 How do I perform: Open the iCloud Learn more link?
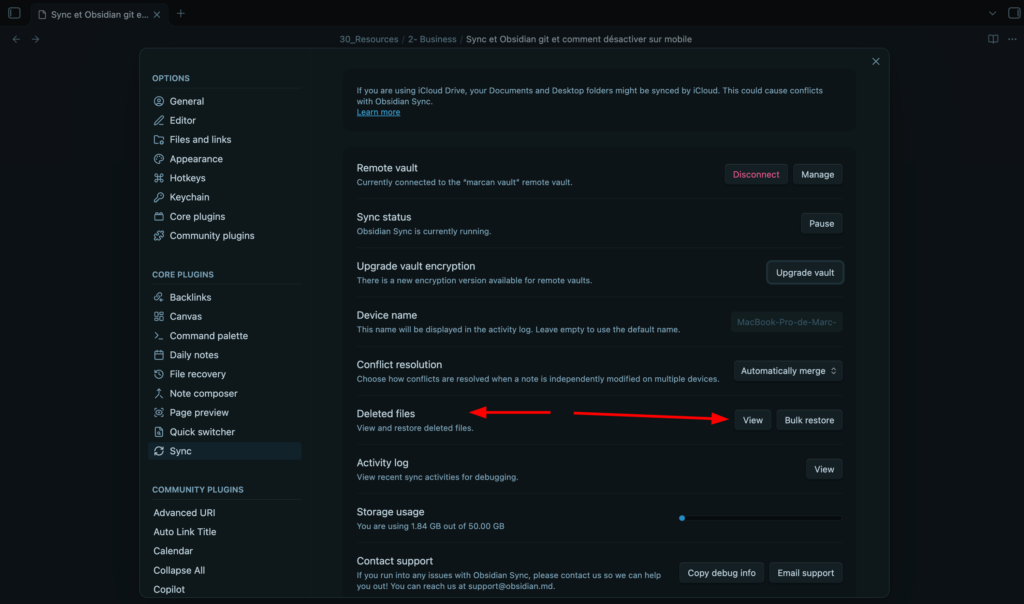[378, 112]
